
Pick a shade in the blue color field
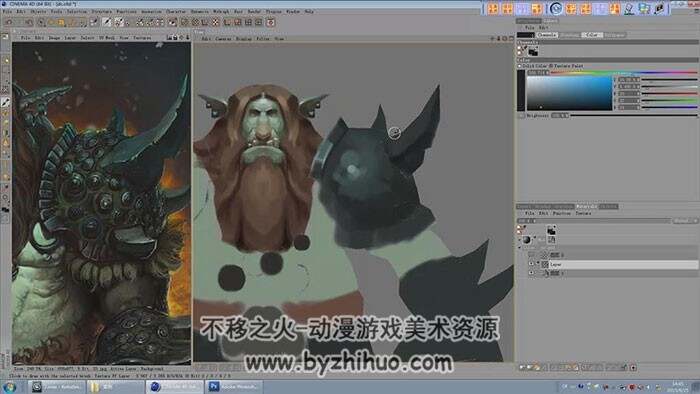tap(569, 93)
